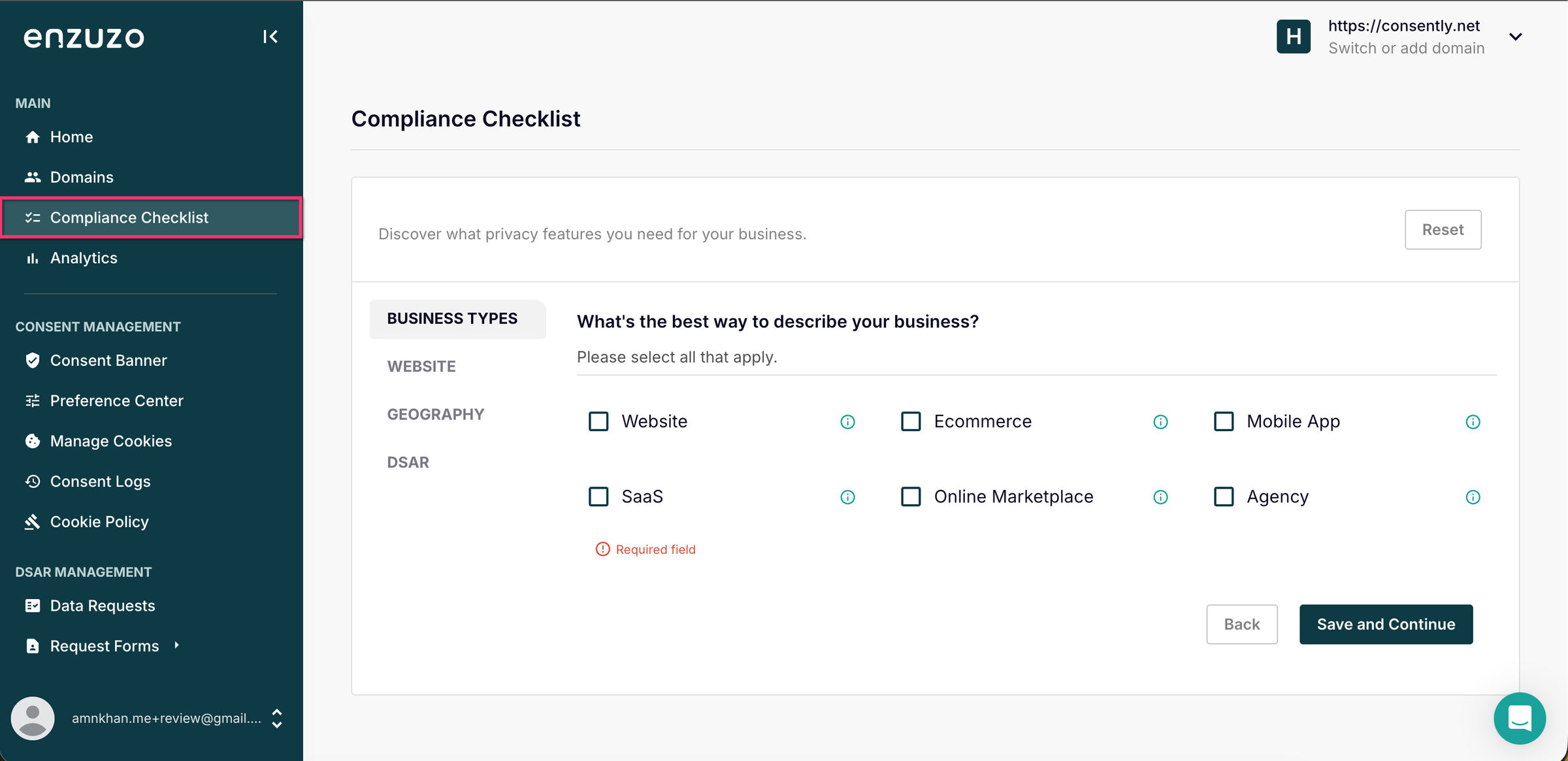Click the Manage Cookies cookie icon
Viewport: 1568px width, 761px height.
point(33,441)
